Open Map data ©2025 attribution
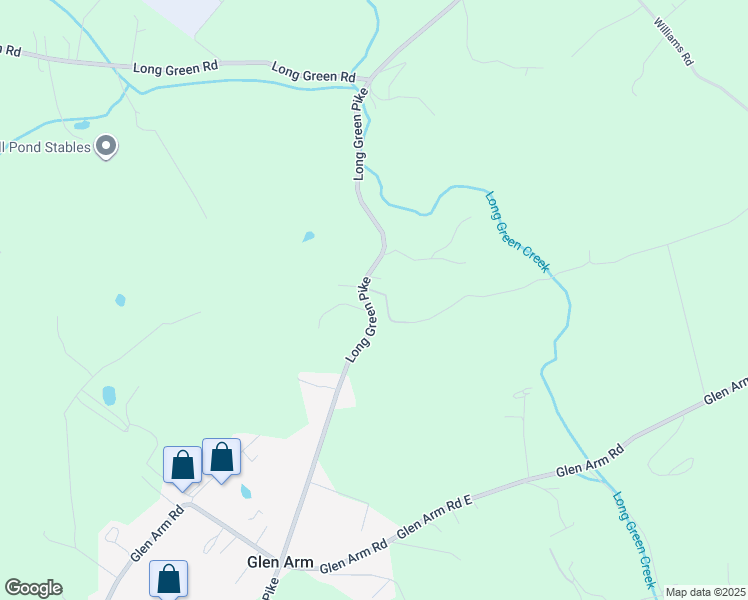 coord(706,592)
